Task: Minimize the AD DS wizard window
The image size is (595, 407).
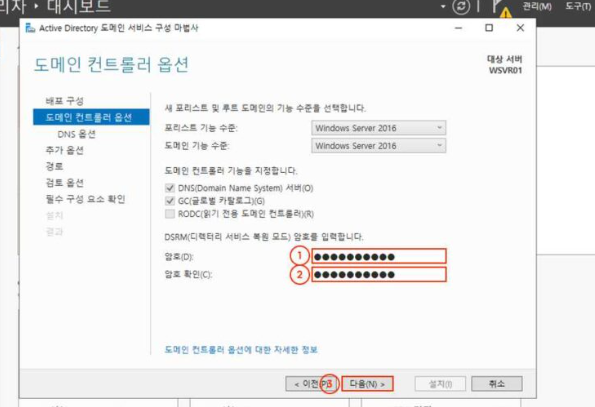Action: (458, 28)
